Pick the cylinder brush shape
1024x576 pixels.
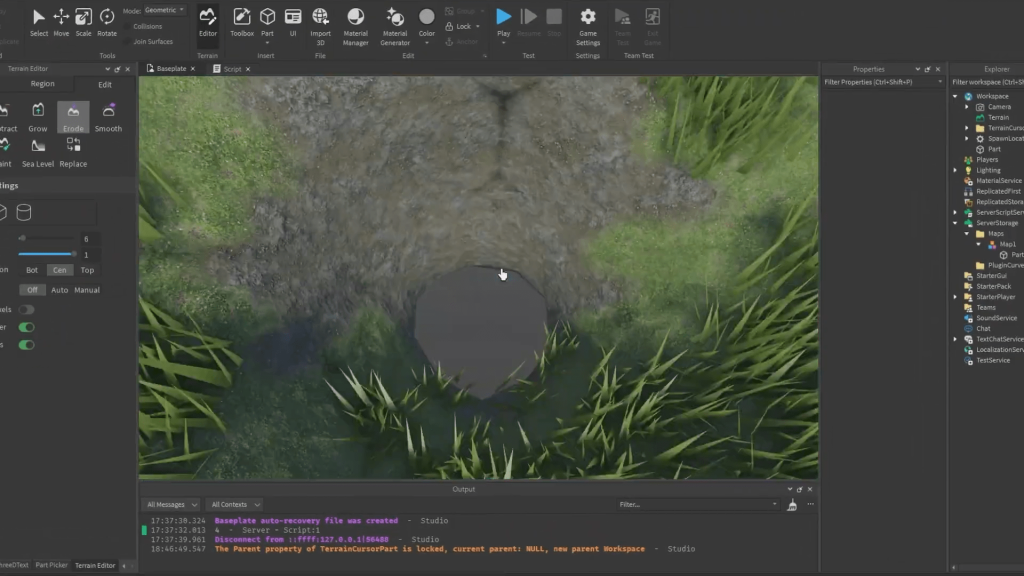pos(24,212)
